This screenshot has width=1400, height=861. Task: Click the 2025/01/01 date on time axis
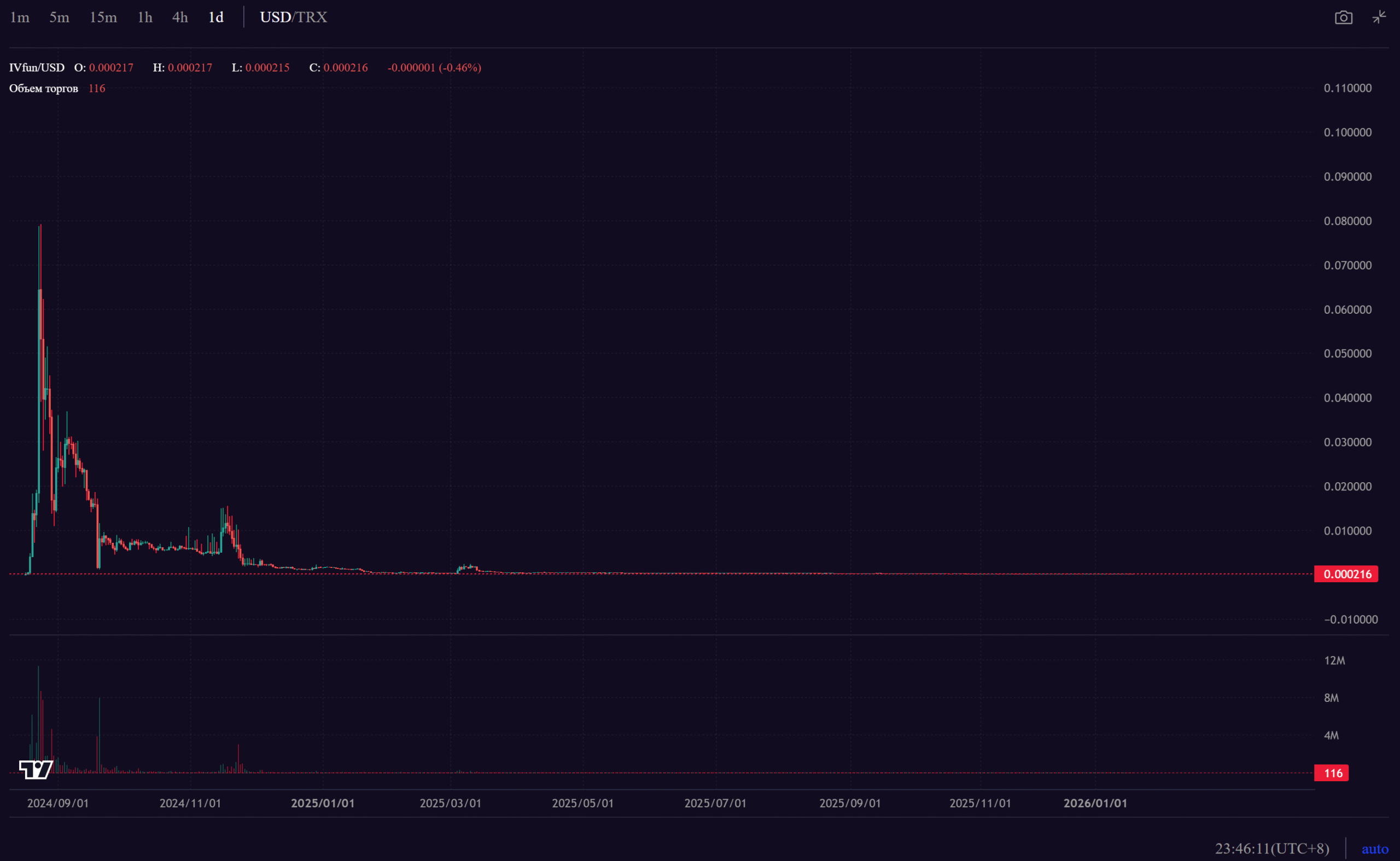point(323,803)
